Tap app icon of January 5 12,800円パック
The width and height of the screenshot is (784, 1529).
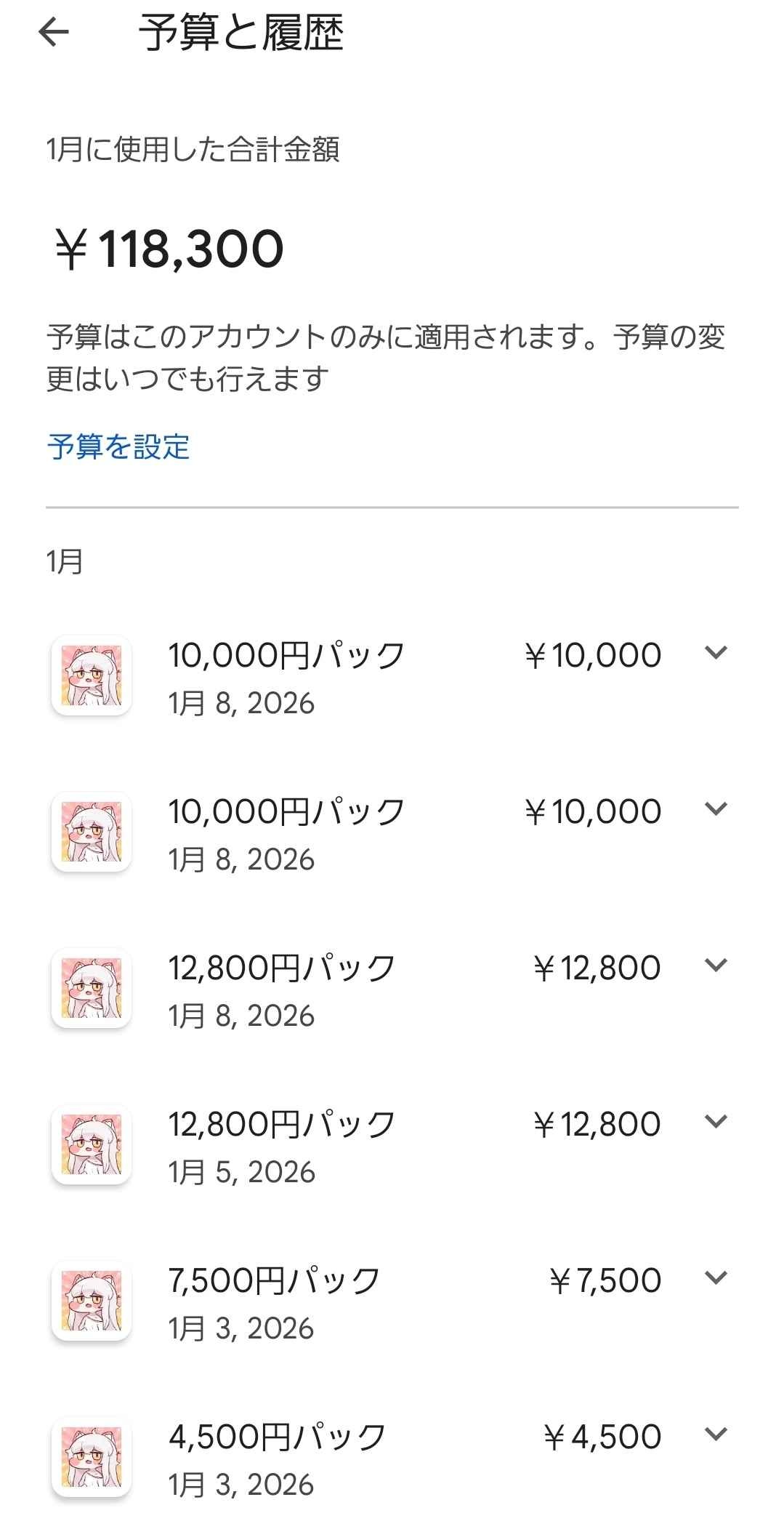(92, 1144)
